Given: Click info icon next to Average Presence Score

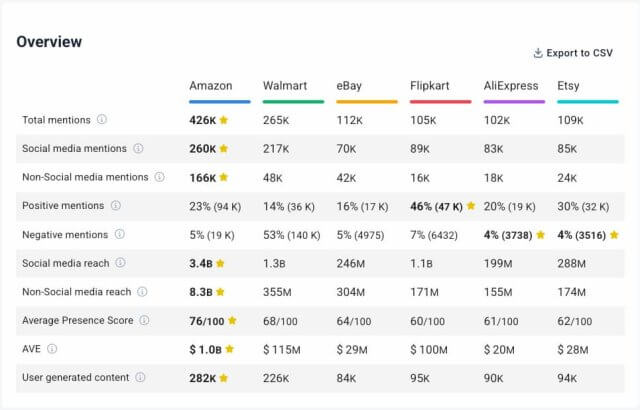Looking at the screenshot, I should click(x=144, y=320).
